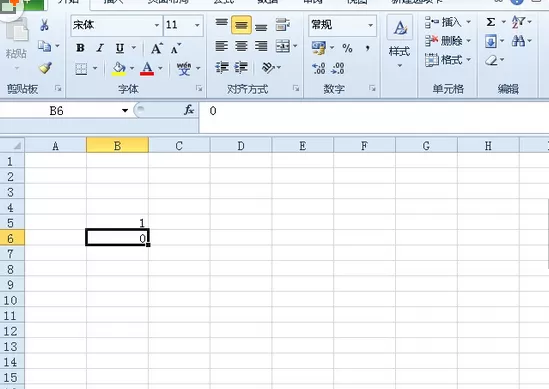Open number format 常规 dropdown
This screenshot has height=389, width=549.
click(370, 25)
